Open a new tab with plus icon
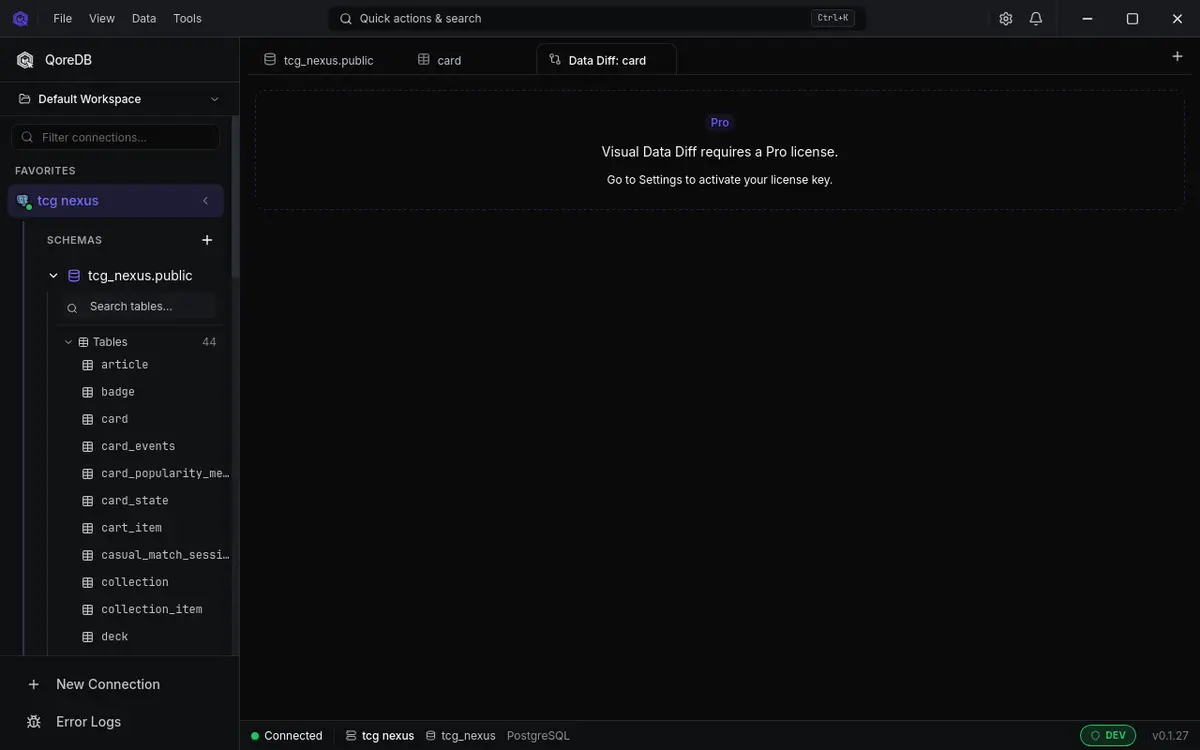 click(1177, 56)
